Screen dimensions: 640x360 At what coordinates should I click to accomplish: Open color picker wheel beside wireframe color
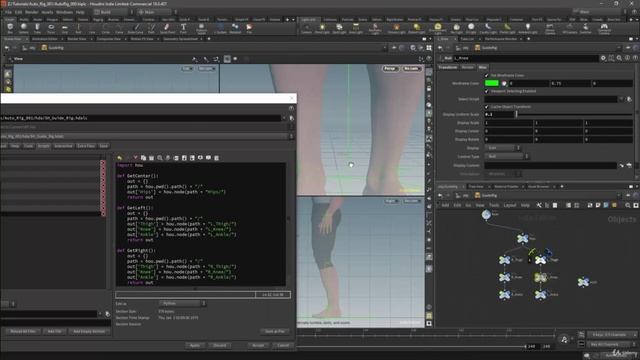point(504,83)
